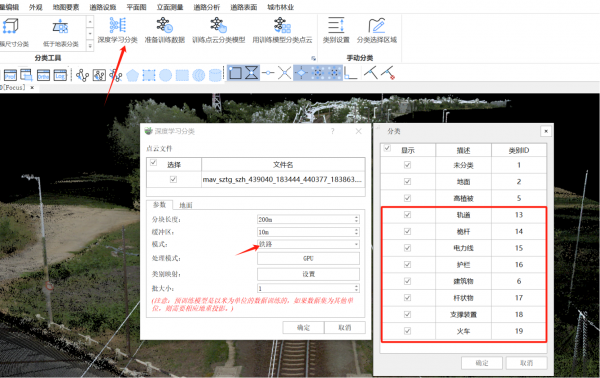
Task: Open the 道路分析 menu
Action: click(x=207, y=7)
